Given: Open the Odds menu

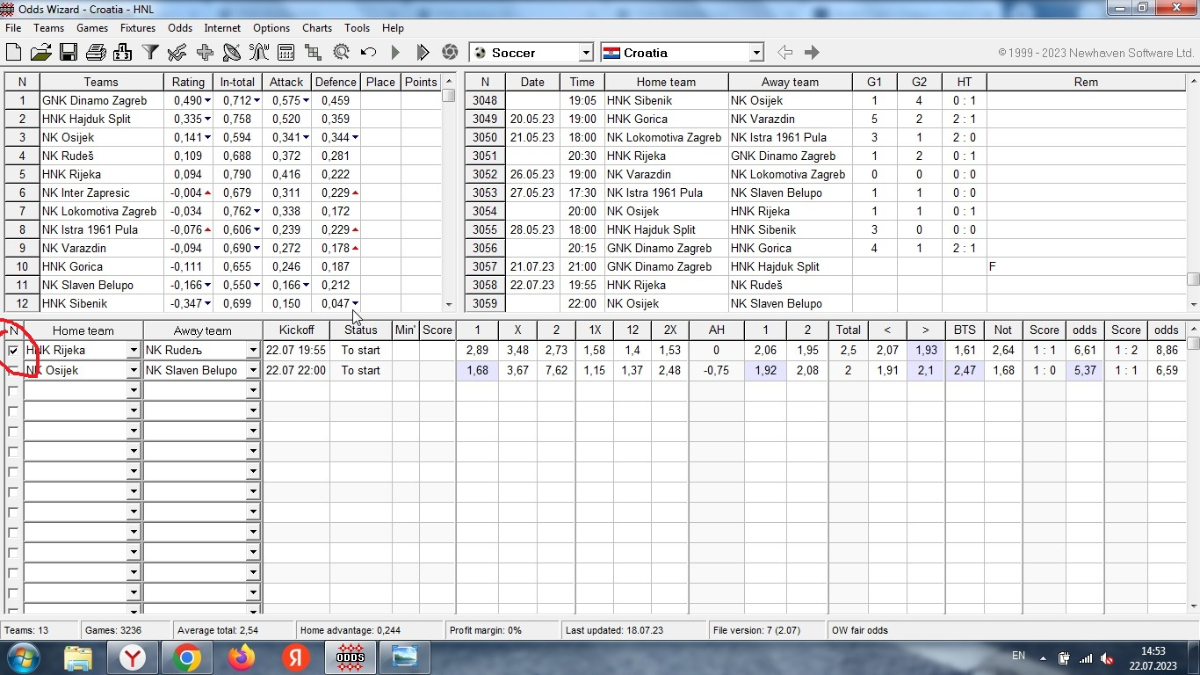Looking at the screenshot, I should 180,28.
